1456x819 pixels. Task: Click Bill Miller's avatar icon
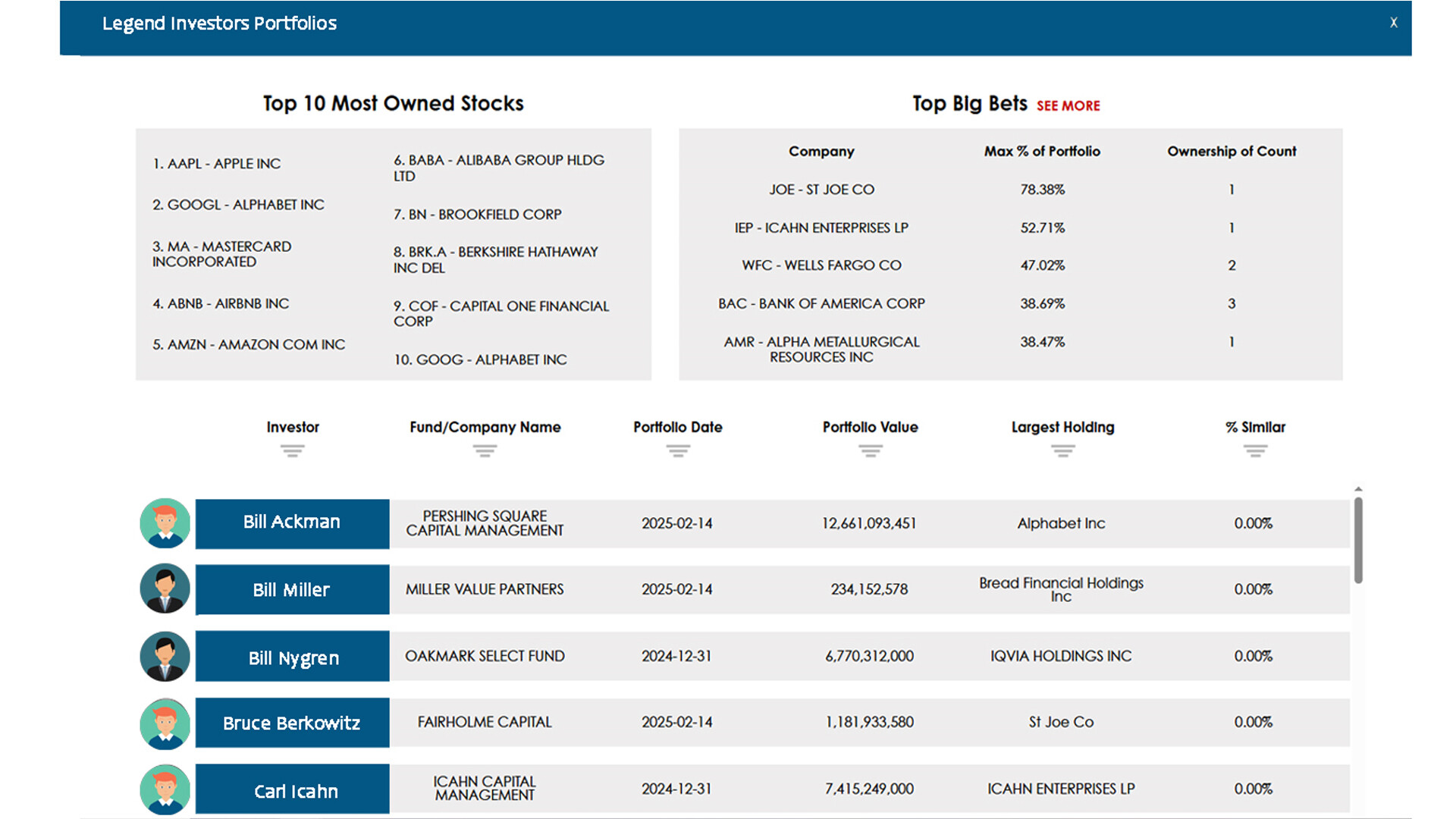165,589
